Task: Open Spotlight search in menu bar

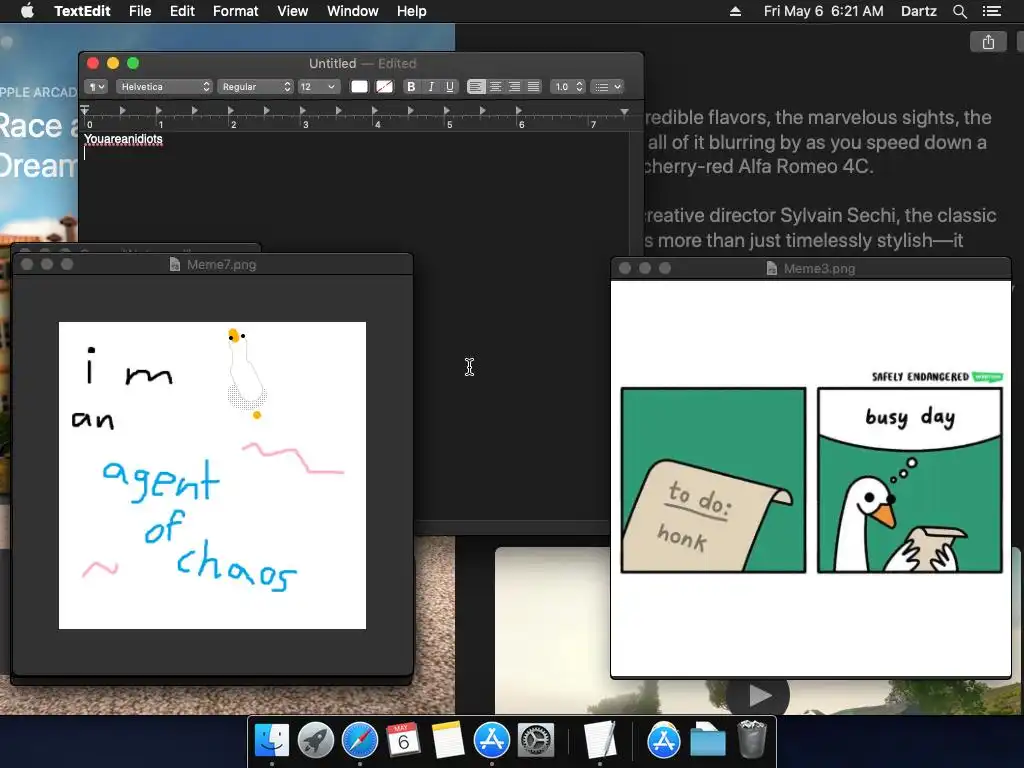Action: click(959, 11)
